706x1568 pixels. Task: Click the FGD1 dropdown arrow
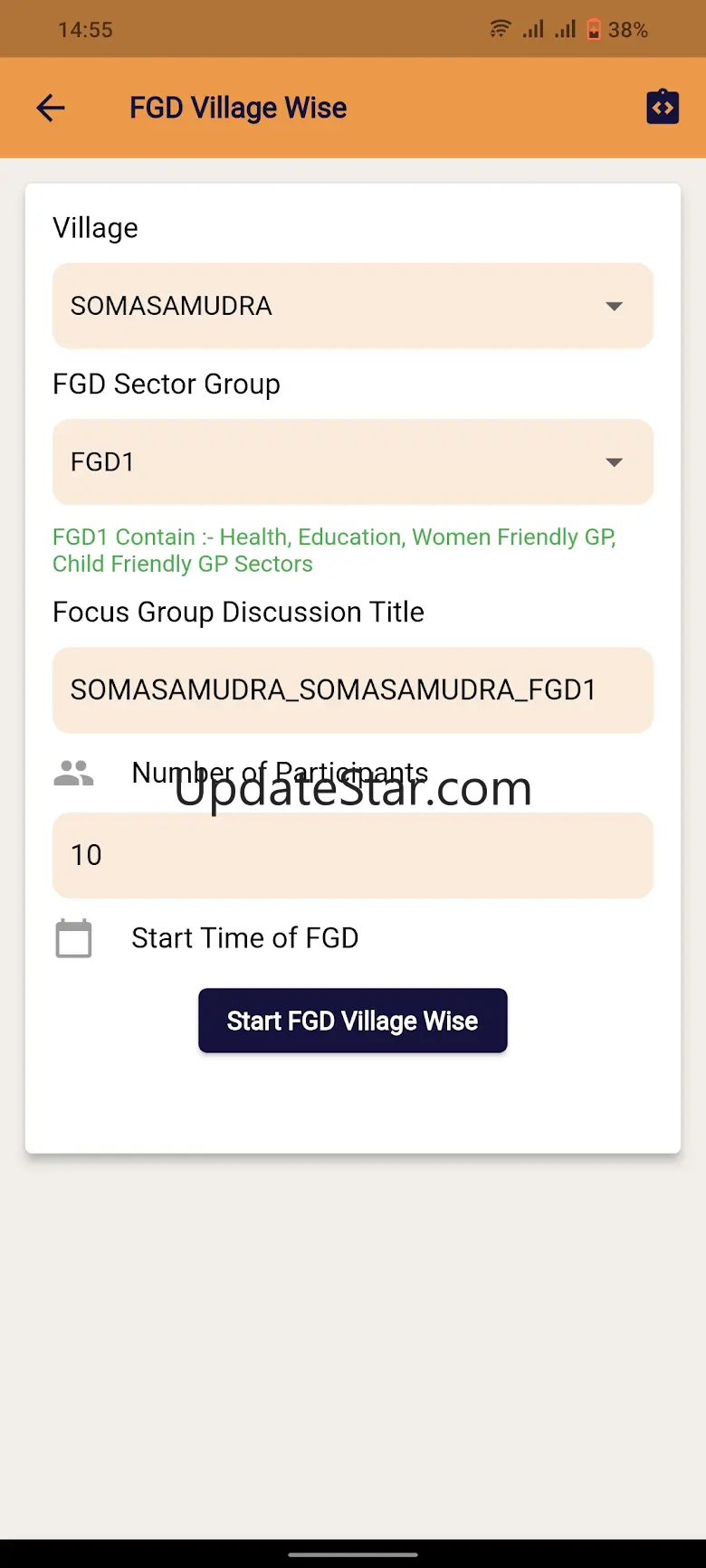tap(614, 462)
